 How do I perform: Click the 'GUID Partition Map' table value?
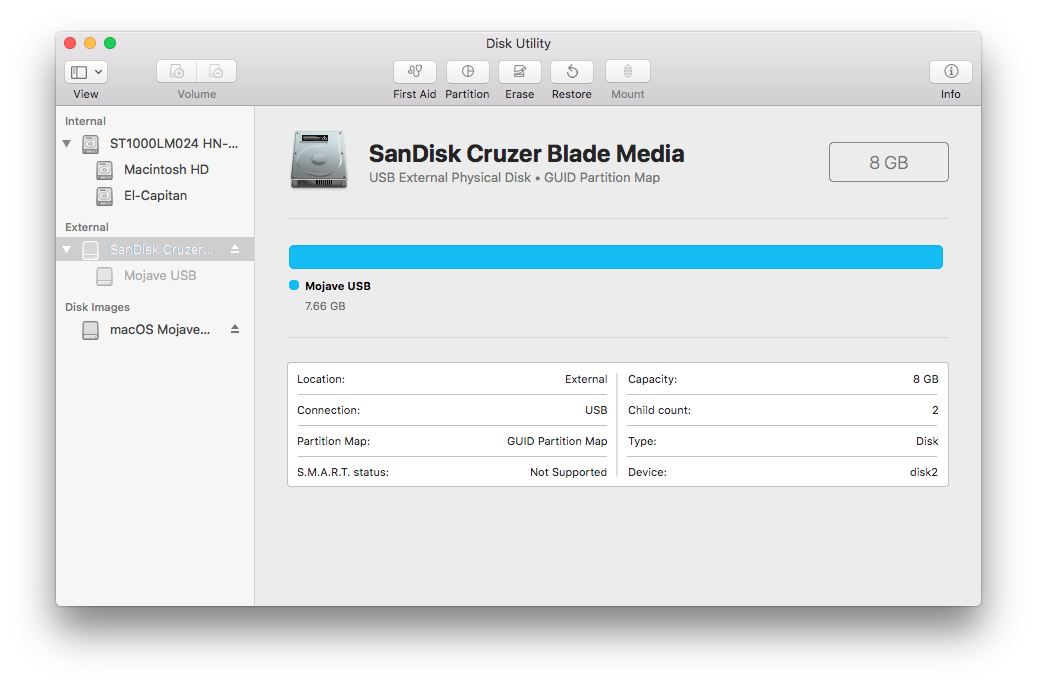point(557,441)
